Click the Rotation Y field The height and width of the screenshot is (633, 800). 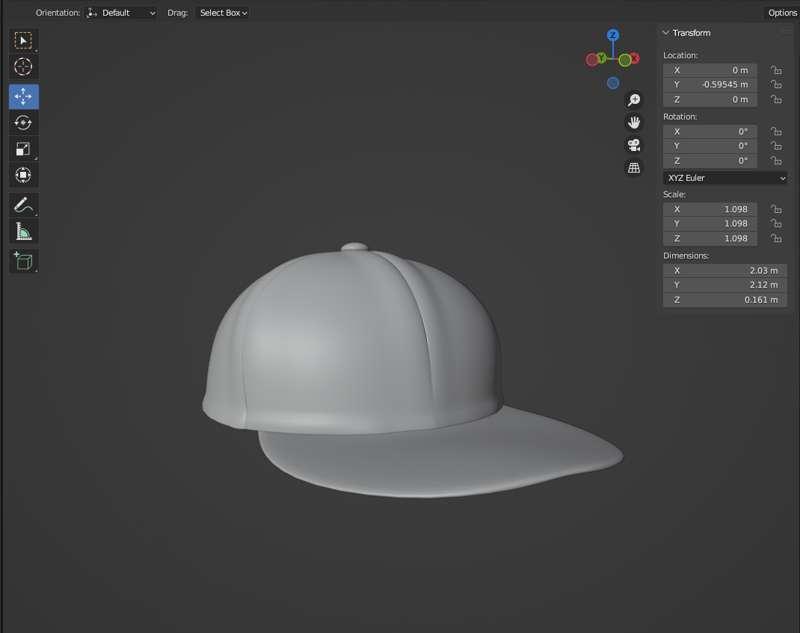point(710,146)
